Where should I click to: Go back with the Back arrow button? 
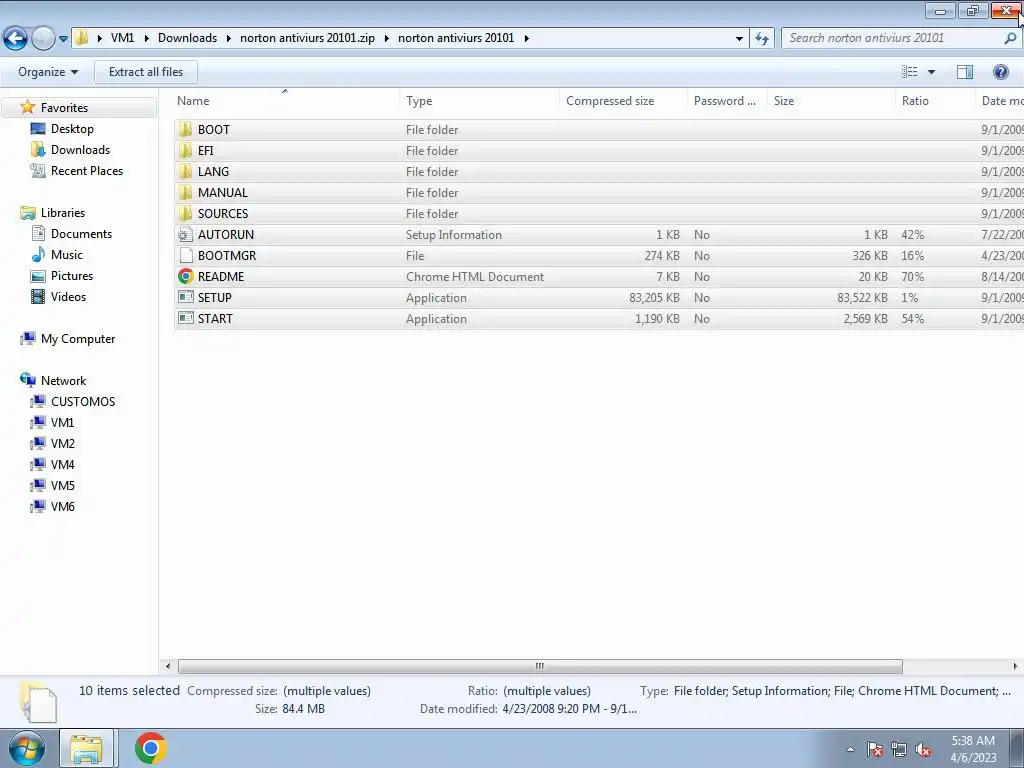pos(15,39)
